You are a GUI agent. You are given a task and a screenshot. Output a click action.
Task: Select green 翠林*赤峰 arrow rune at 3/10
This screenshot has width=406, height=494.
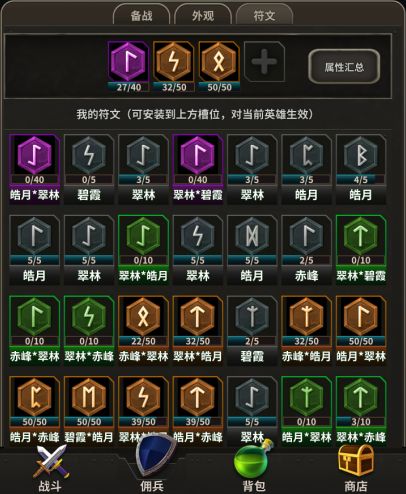361,411
